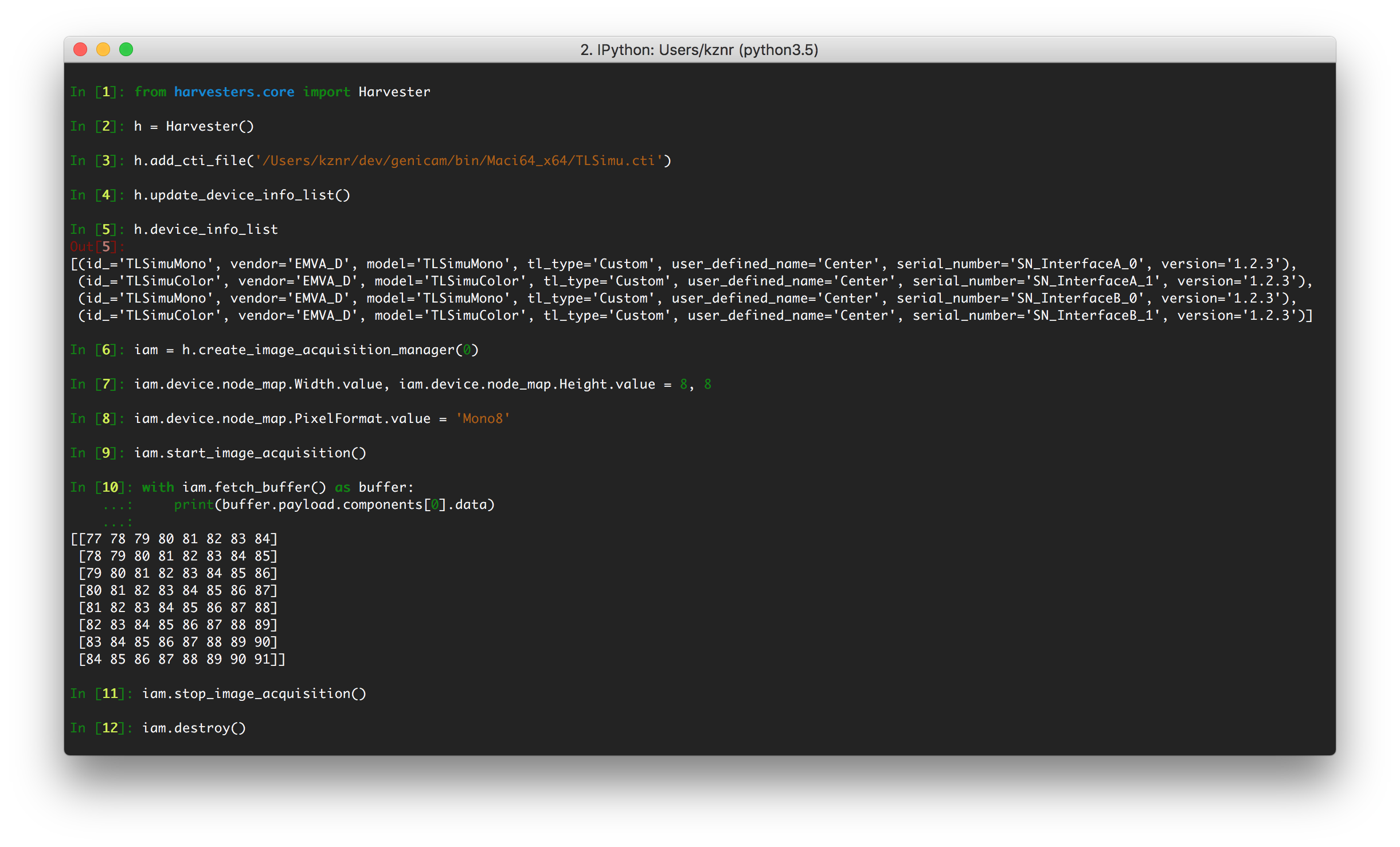This screenshot has width=1400, height=847.
Task: Close the IPython terminal window
Action: 80,50
